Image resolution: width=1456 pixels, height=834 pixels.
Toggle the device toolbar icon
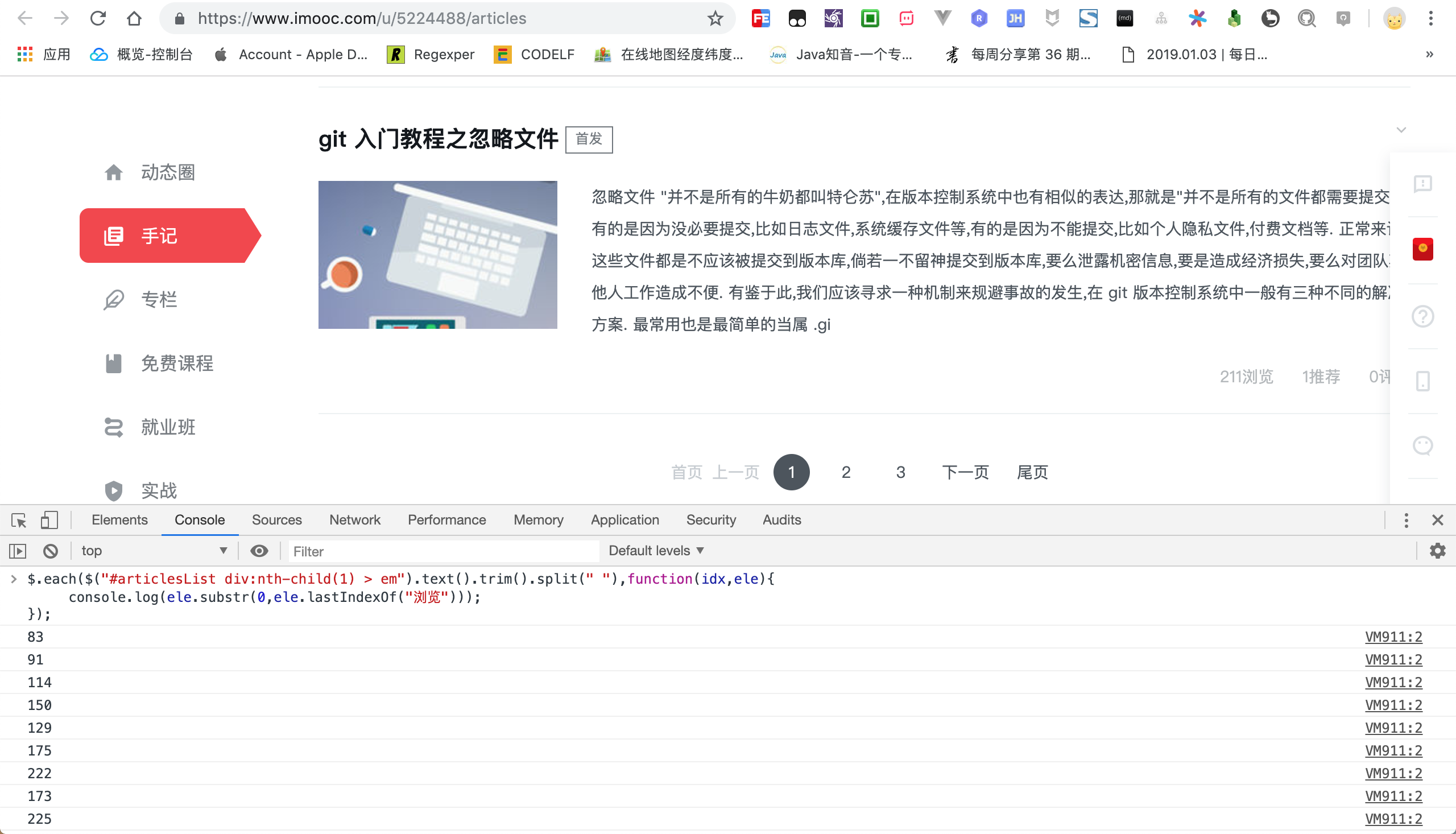[x=49, y=520]
